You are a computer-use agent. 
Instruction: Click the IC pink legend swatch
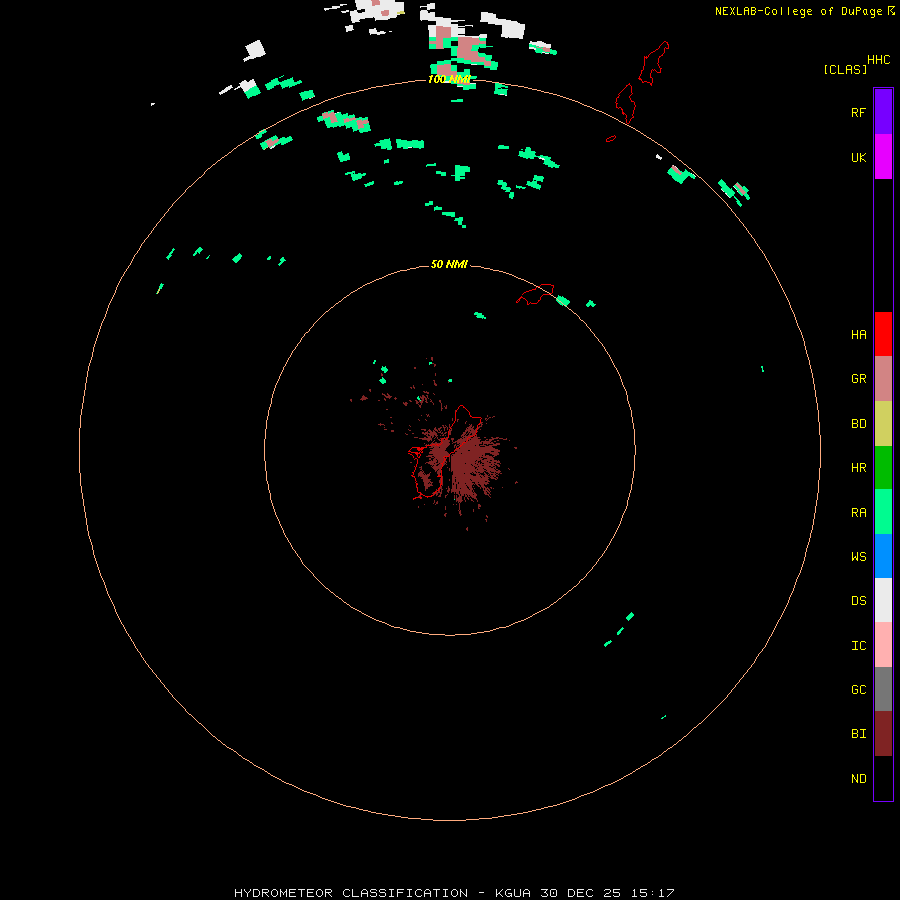(883, 645)
